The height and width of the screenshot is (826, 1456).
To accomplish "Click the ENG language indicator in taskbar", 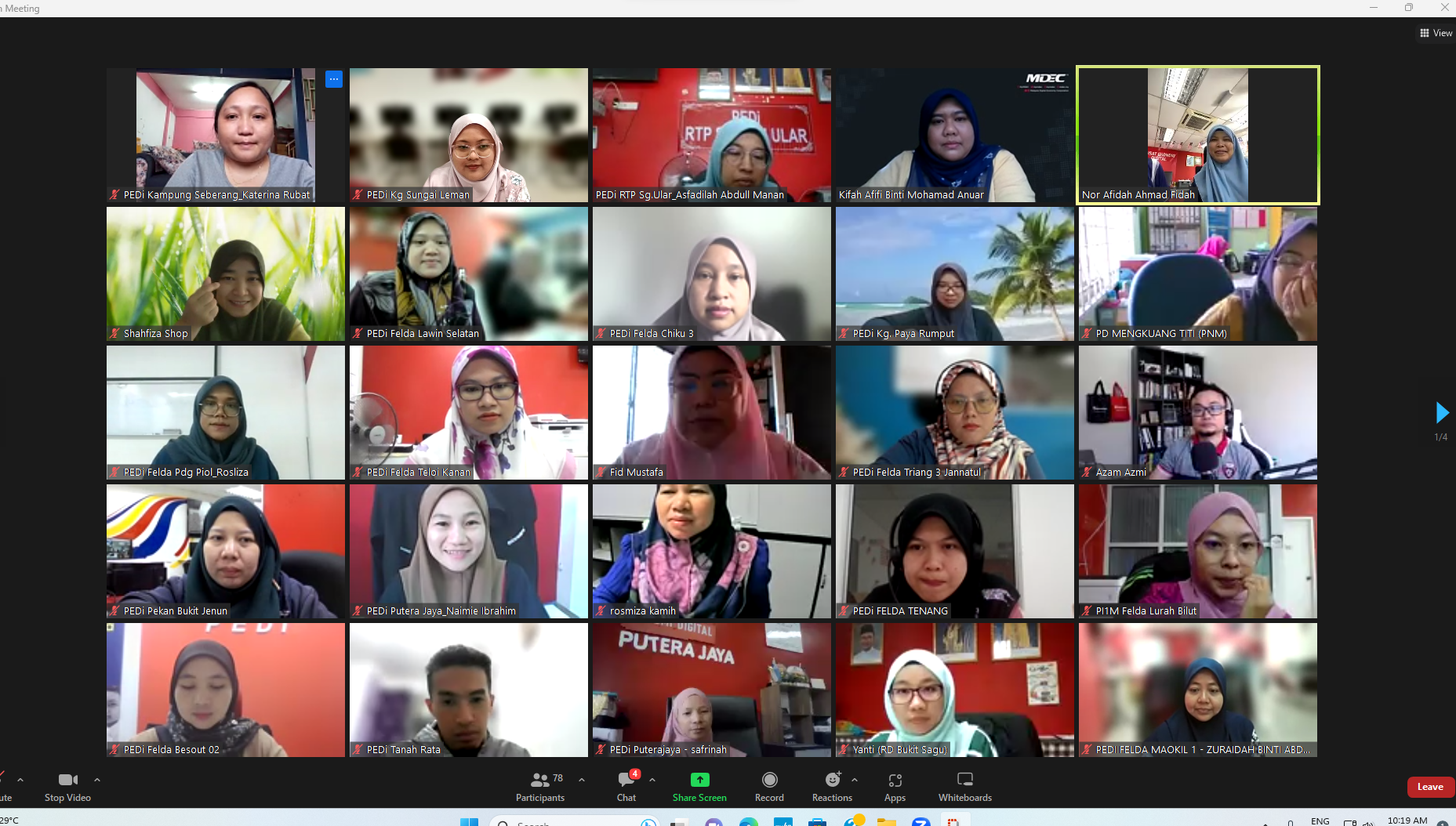I will [x=1320, y=821].
